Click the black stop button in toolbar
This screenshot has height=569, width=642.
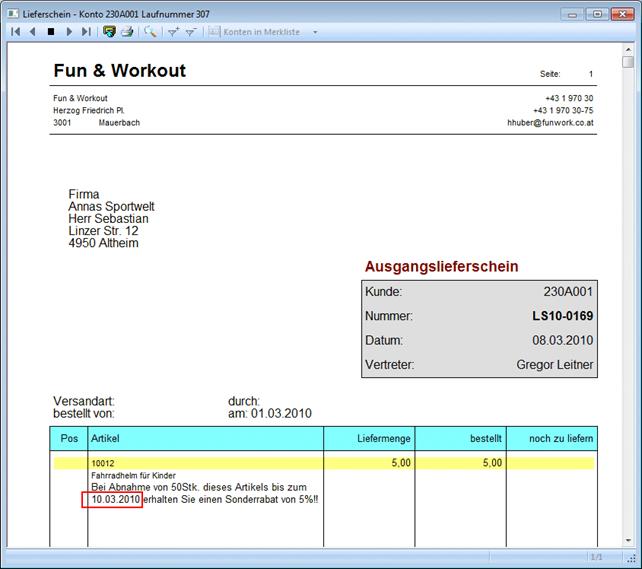tap(50, 32)
